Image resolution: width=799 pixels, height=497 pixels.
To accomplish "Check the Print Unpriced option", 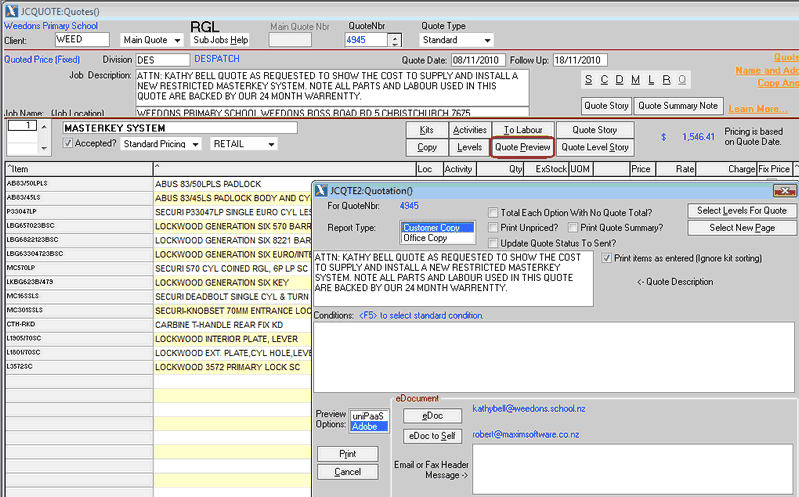I will (x=493, y=227).
